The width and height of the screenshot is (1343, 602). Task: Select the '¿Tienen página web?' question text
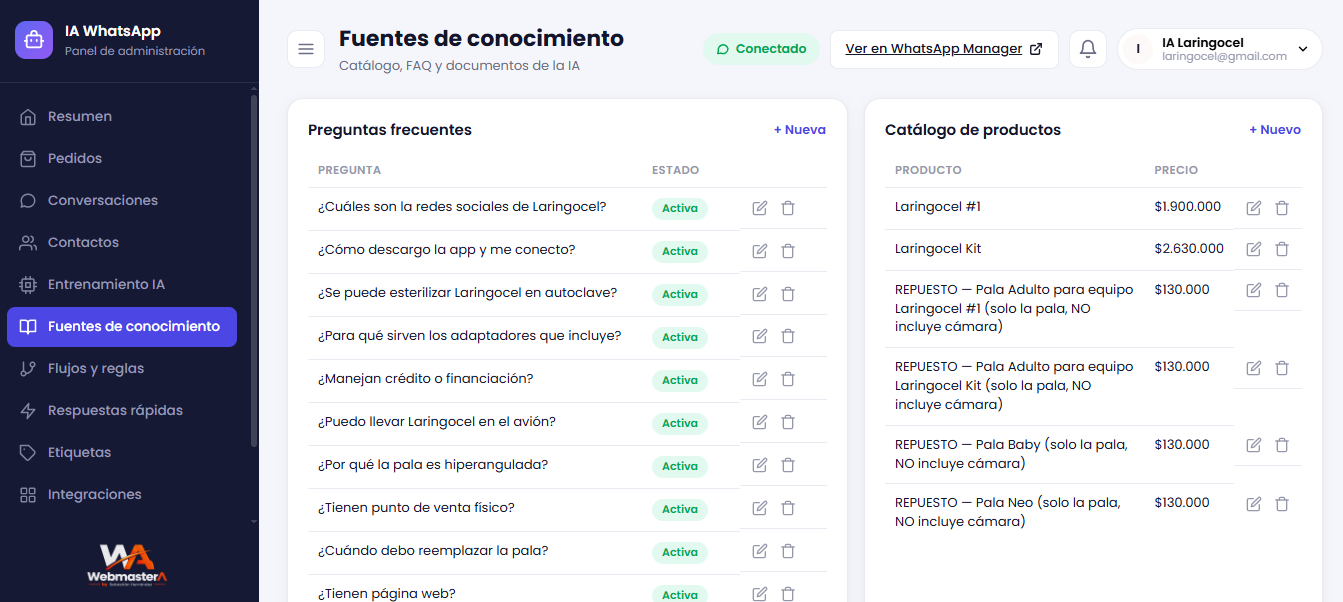pos(387,593)
